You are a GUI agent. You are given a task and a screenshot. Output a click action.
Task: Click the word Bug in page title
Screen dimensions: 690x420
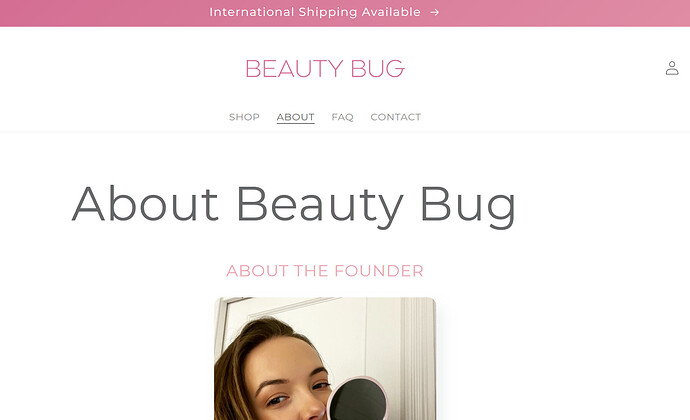pos(468,207)
